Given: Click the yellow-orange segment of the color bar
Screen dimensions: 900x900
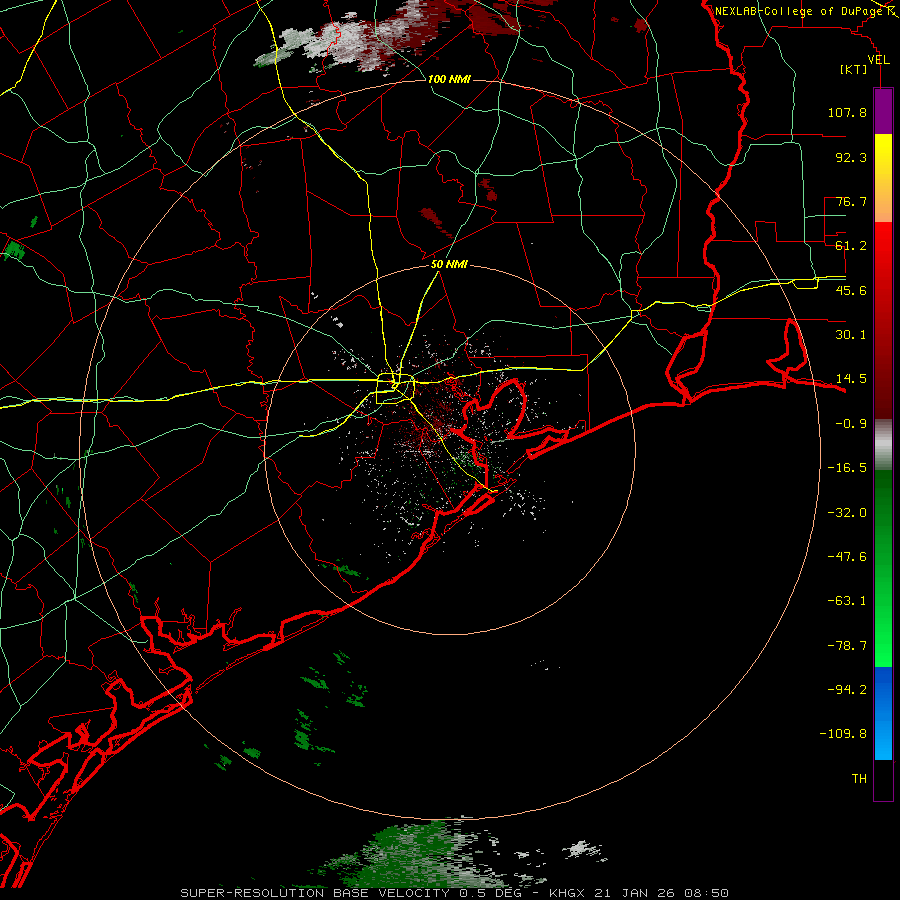Looking at the screenshot, I should (883, 178).
